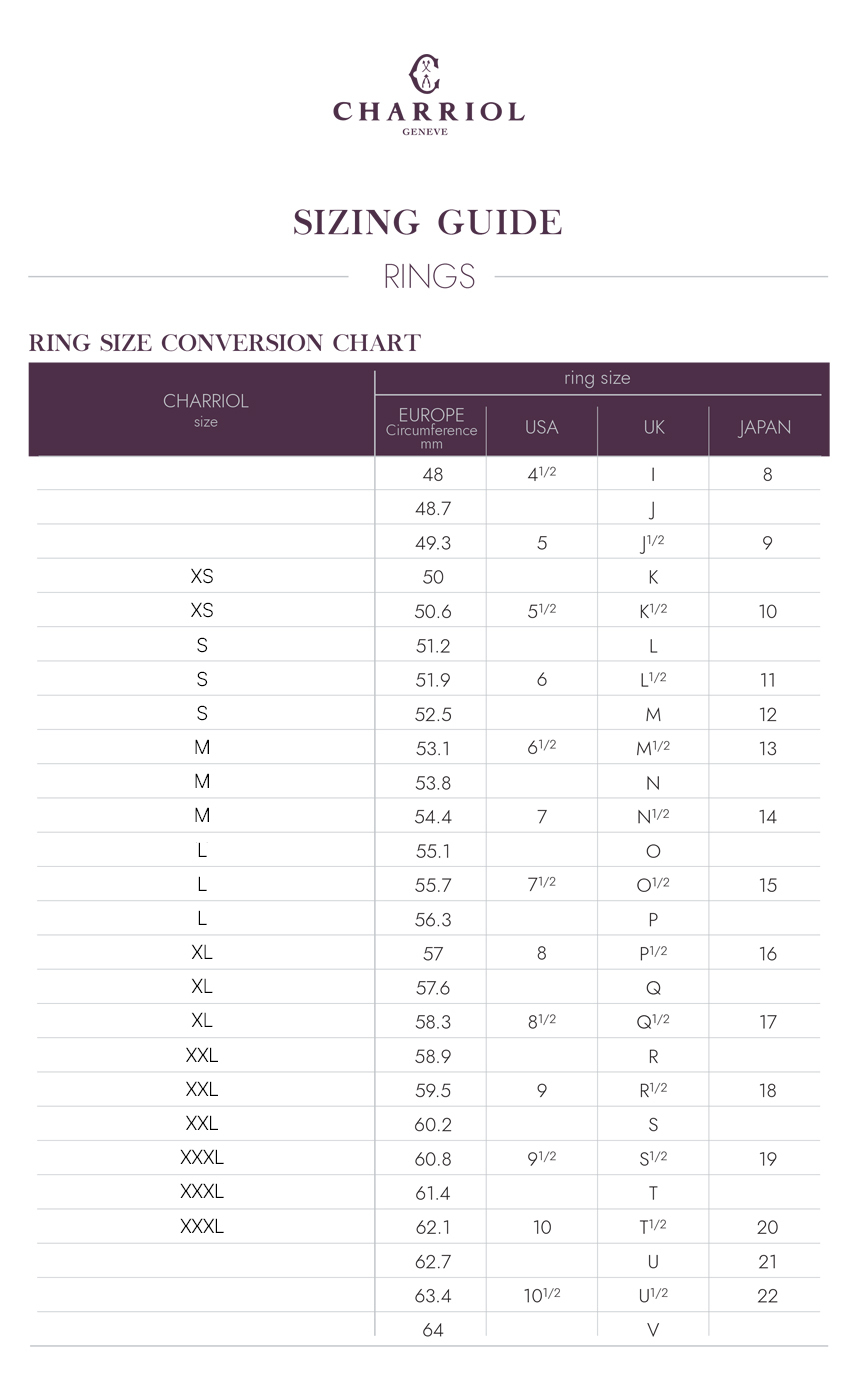
Task: Click the USA size 7 cell
Action: pyautogui.click(x=542, y=817)
